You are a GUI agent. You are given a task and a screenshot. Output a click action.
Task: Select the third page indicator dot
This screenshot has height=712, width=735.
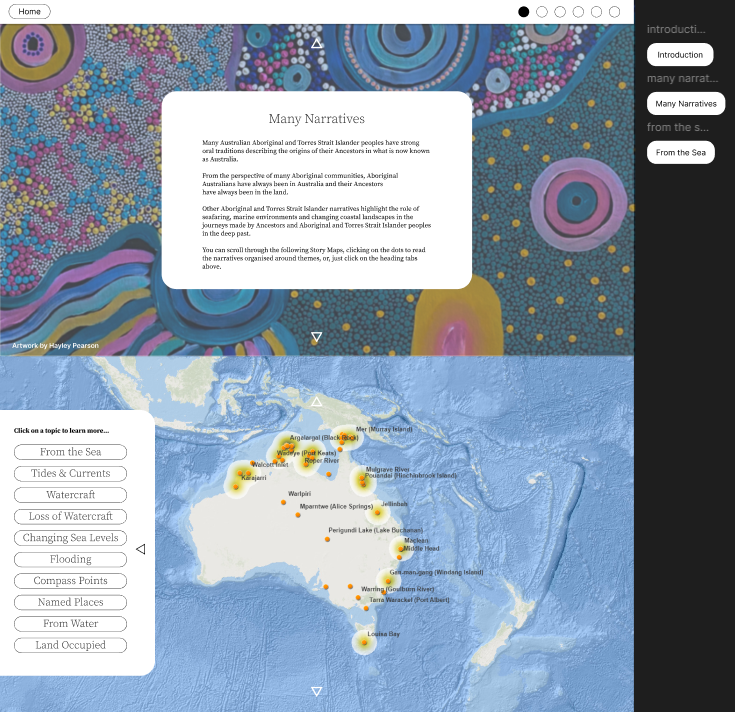[x=560, y=12]
